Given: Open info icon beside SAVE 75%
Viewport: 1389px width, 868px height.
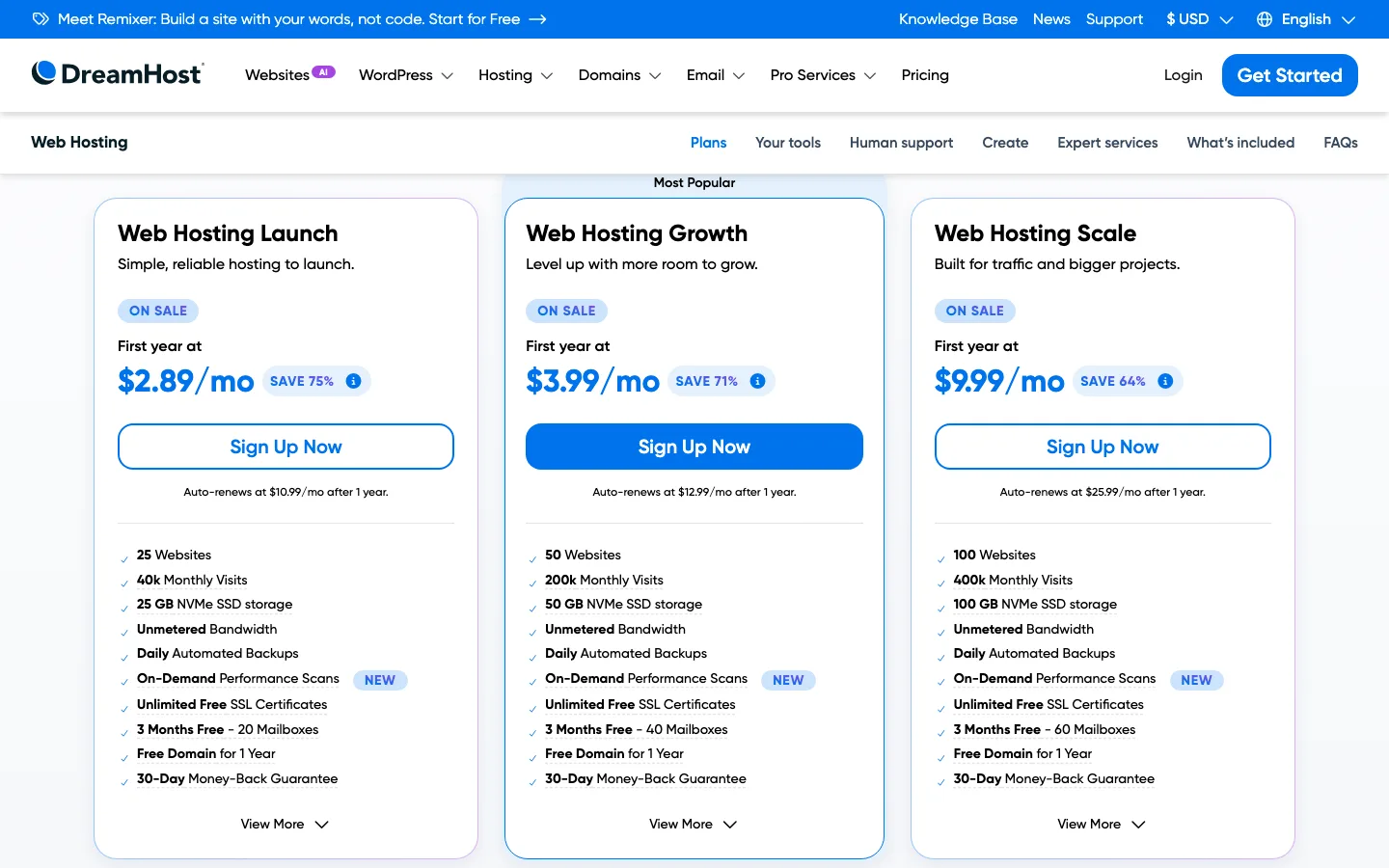Looking at the screenshot, I should pos(354,381).
